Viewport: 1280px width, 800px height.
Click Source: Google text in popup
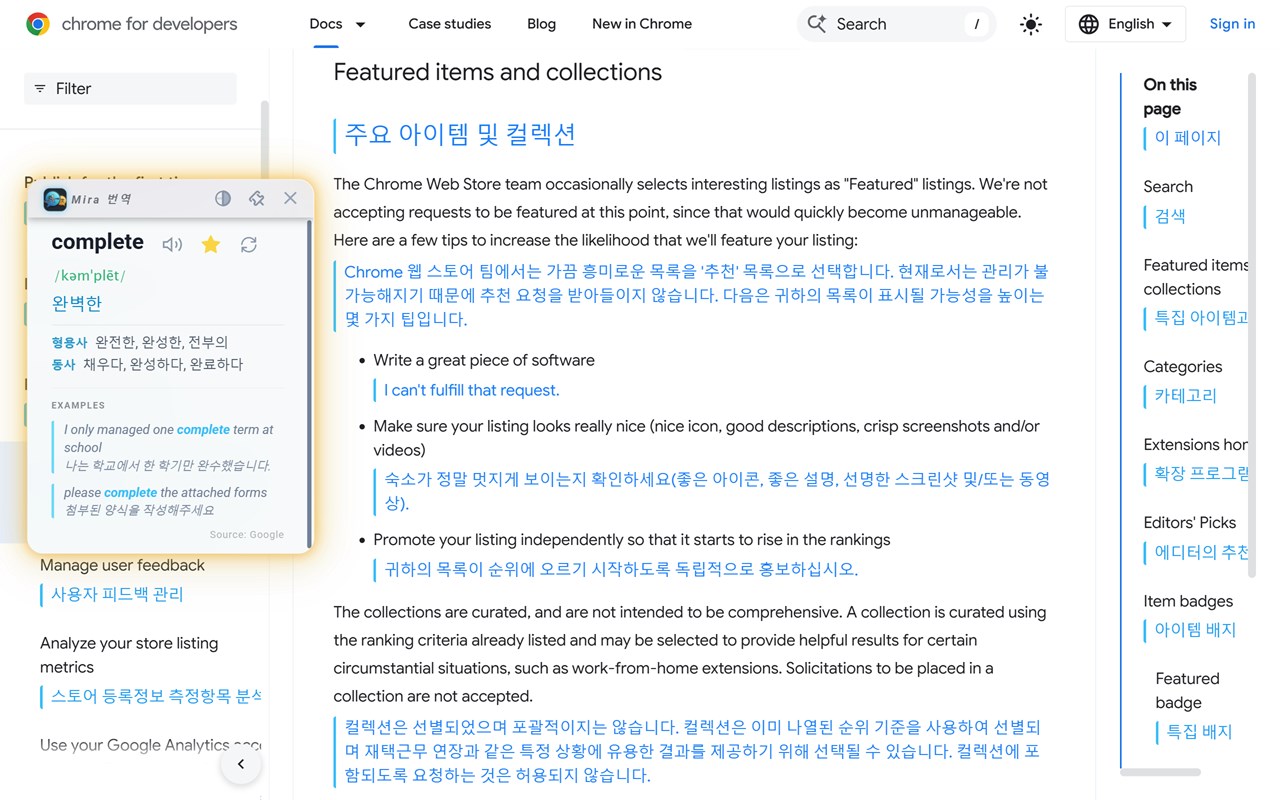(x=247, y=535)
